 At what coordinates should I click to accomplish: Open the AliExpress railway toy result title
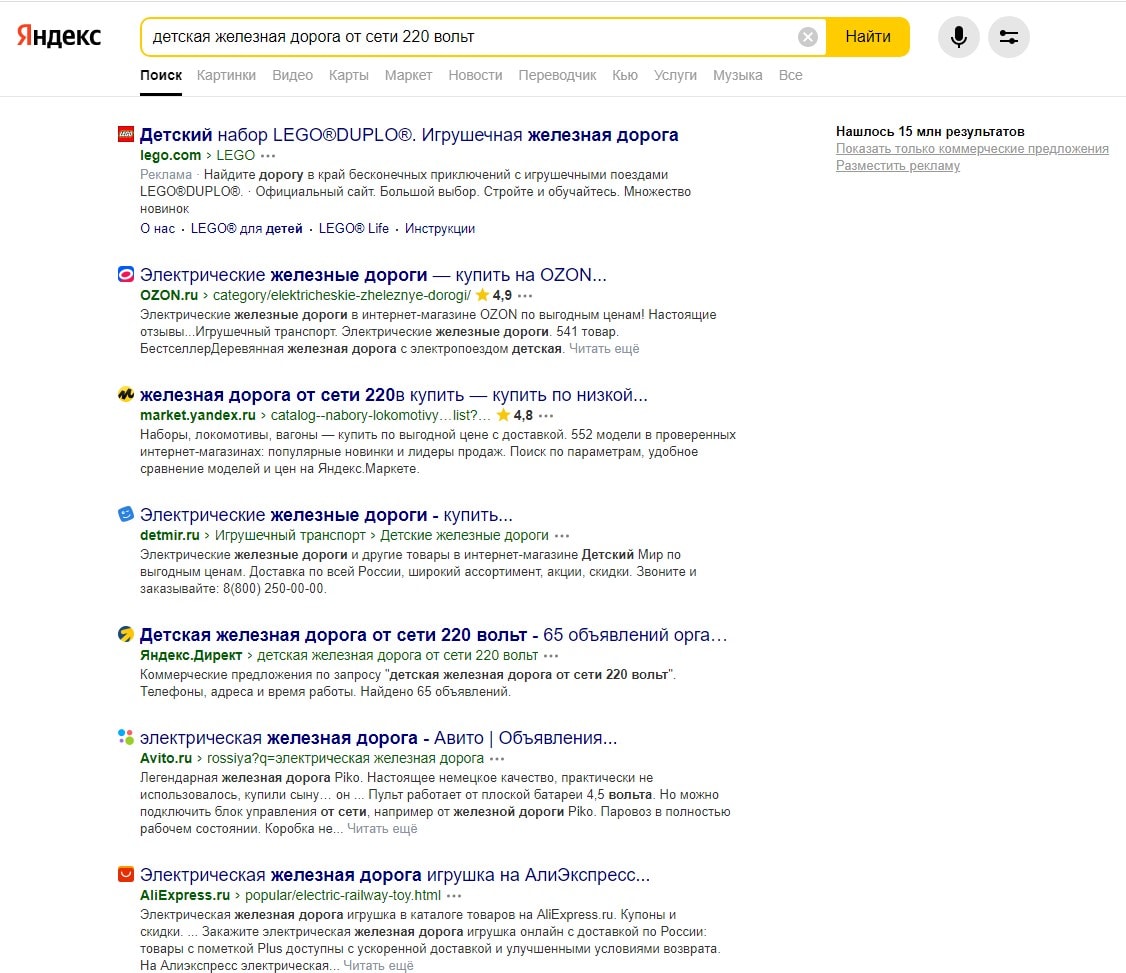coord(395,875)
